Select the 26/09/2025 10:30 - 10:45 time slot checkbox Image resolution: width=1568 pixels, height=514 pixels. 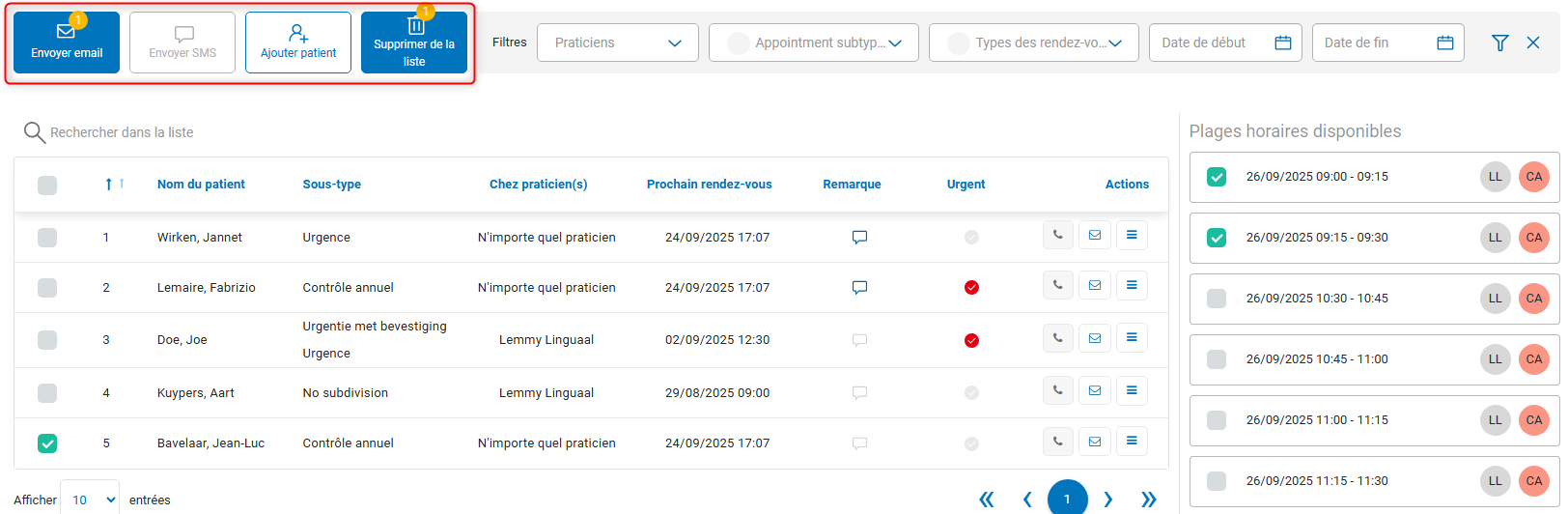click(x=1217, y=299)
